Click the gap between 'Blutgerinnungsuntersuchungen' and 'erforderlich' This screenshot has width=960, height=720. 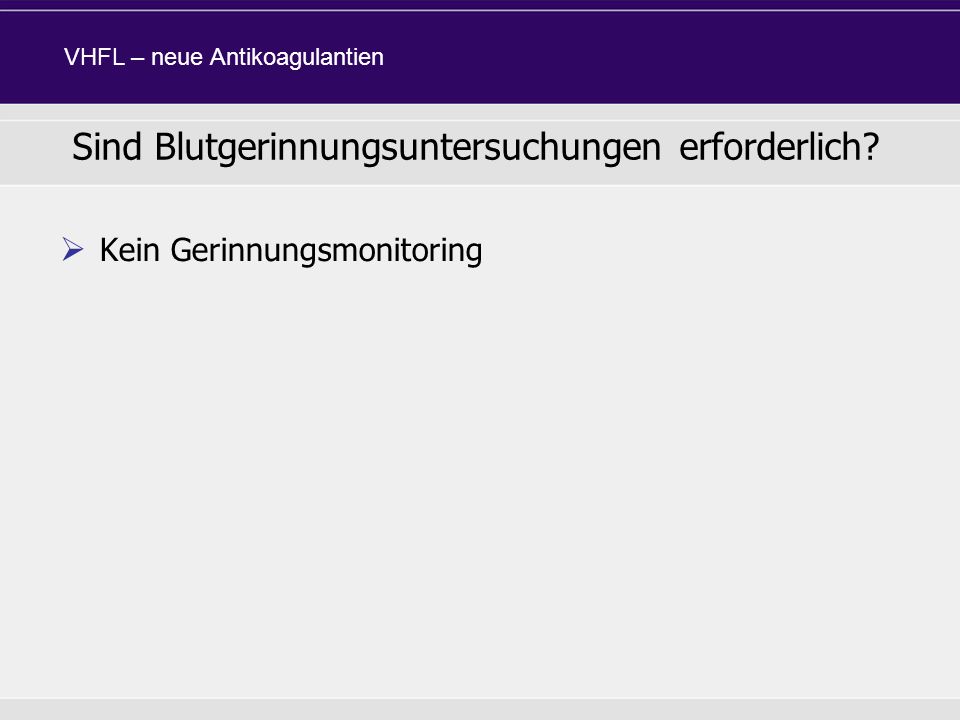(x=670, y=148)
